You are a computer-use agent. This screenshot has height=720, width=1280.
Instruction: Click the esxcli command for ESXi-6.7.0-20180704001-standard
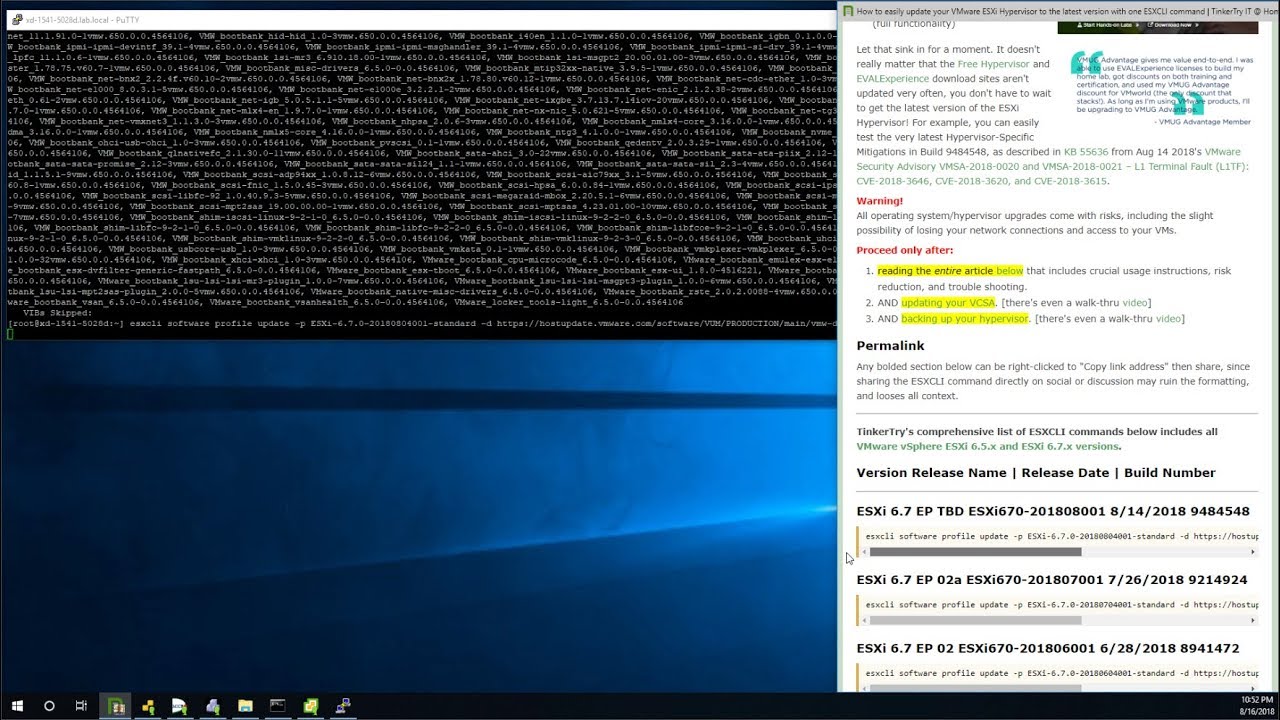1062,605
